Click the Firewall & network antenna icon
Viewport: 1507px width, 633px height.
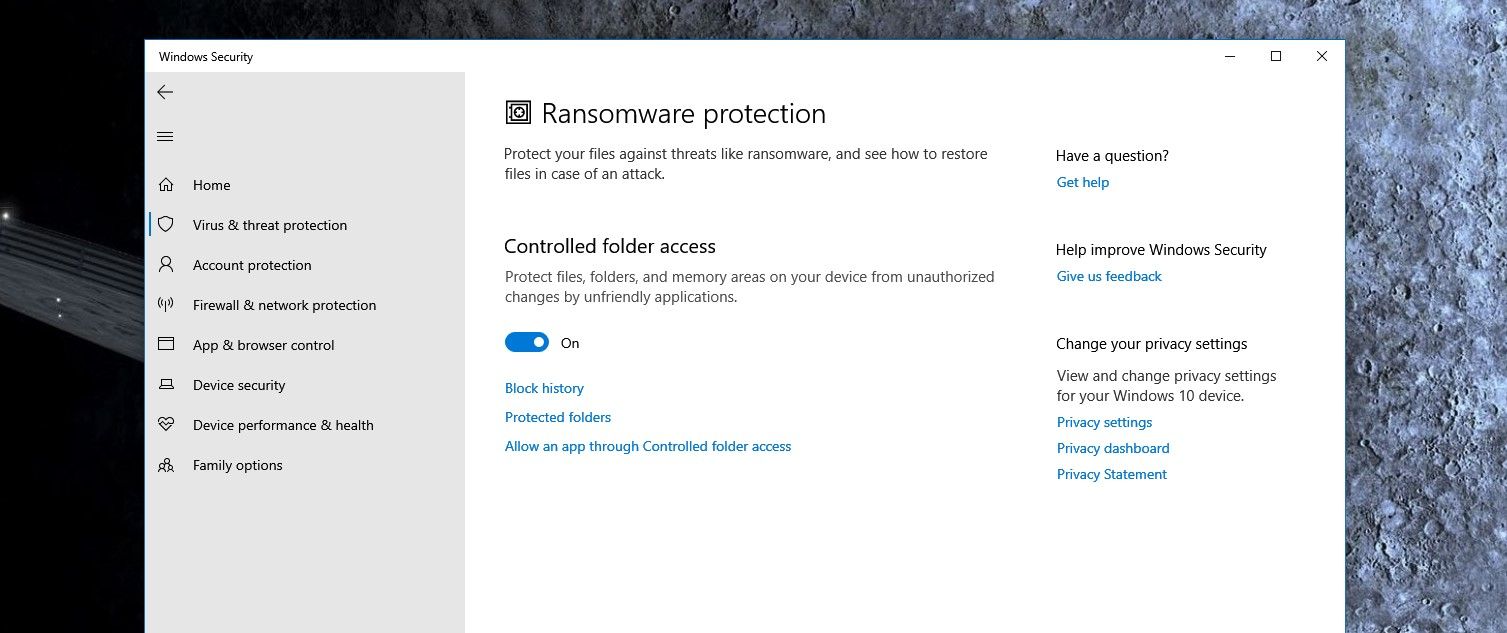tap(166, 305)
